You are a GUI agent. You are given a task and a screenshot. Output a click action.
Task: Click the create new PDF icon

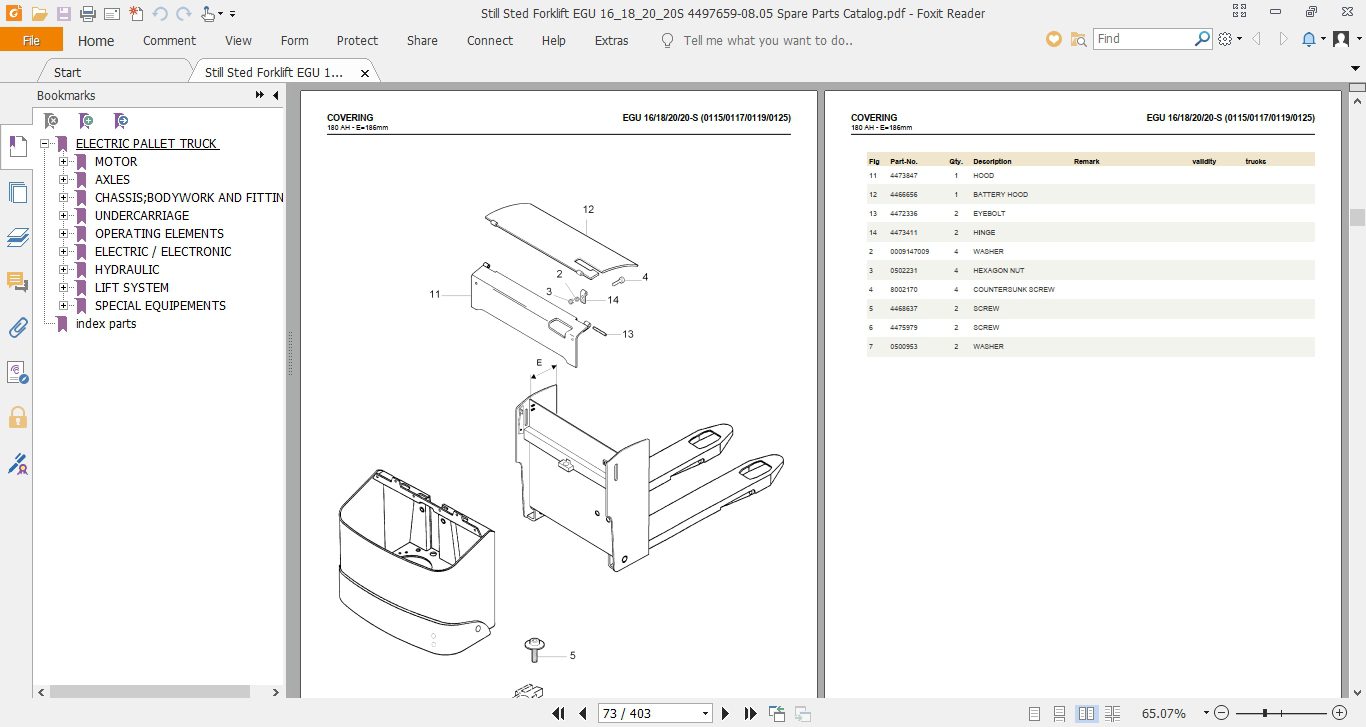click(x=136, y=14)
